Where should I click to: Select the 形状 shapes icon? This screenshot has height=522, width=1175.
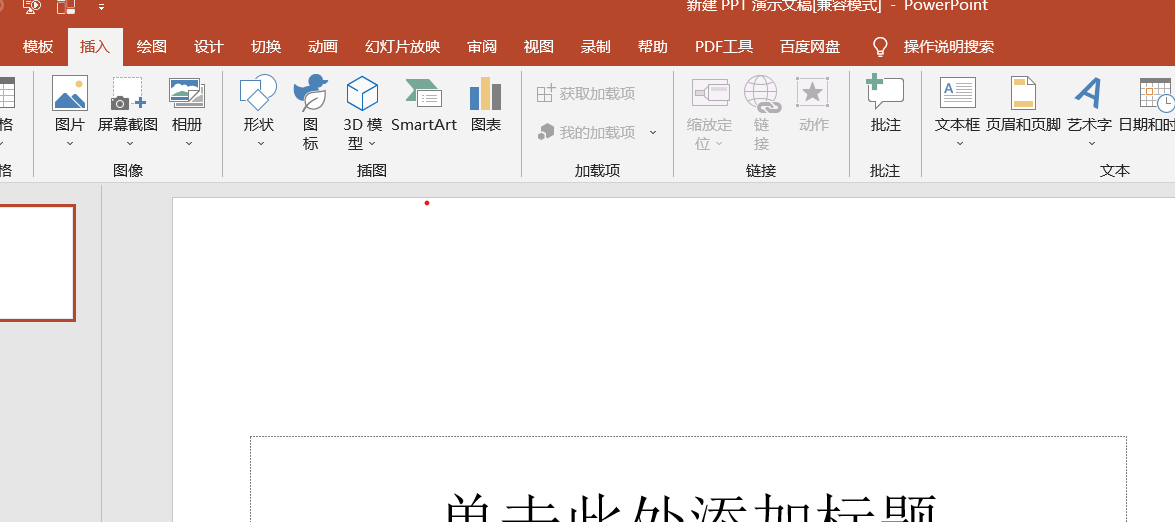click(259, 93)
